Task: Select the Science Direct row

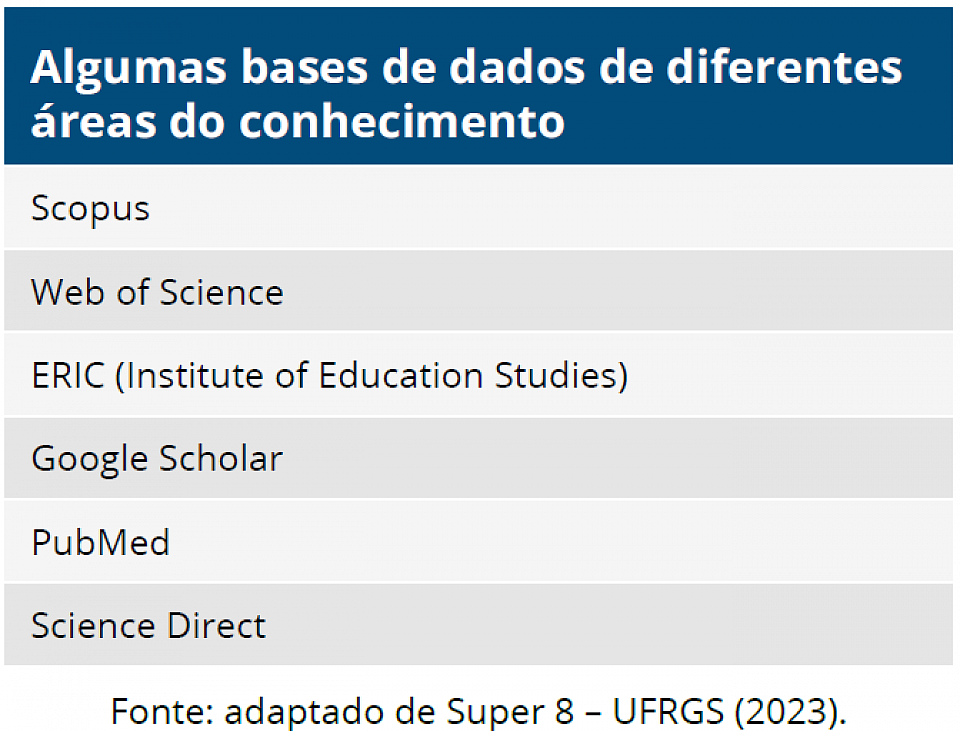Action: [478, 624]
